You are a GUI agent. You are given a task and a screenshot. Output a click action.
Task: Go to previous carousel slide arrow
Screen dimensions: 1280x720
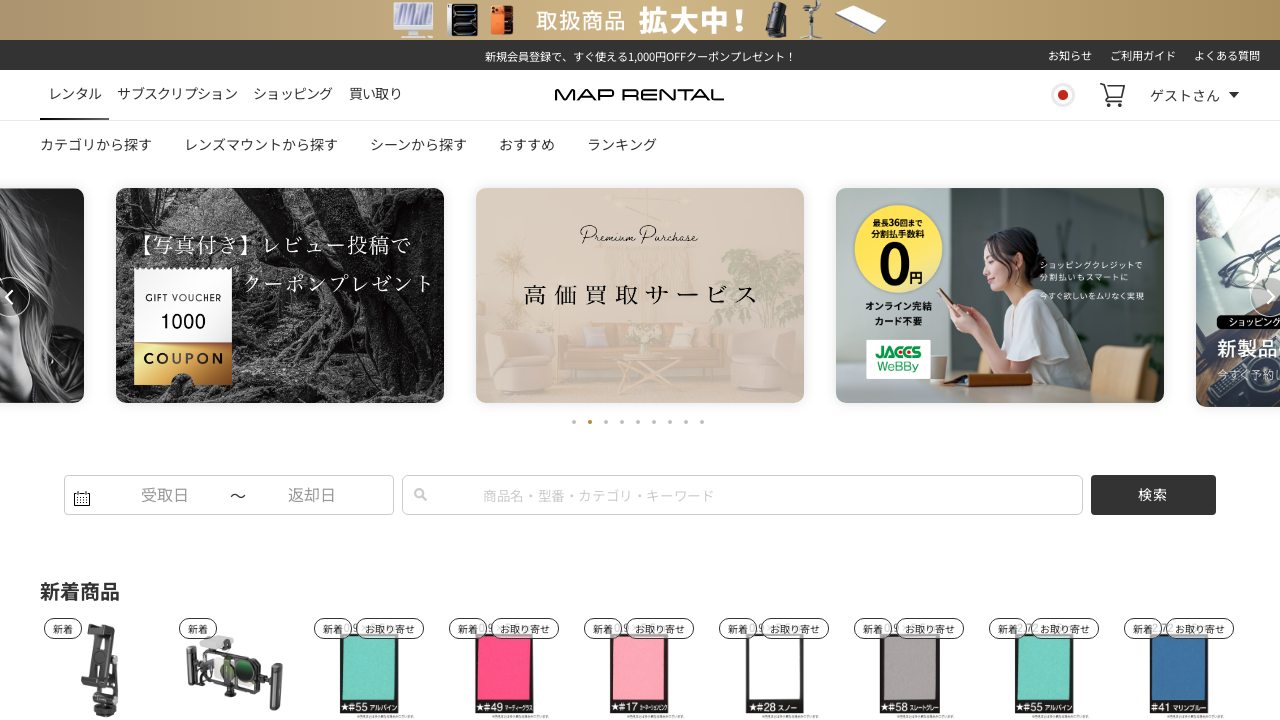12,297
